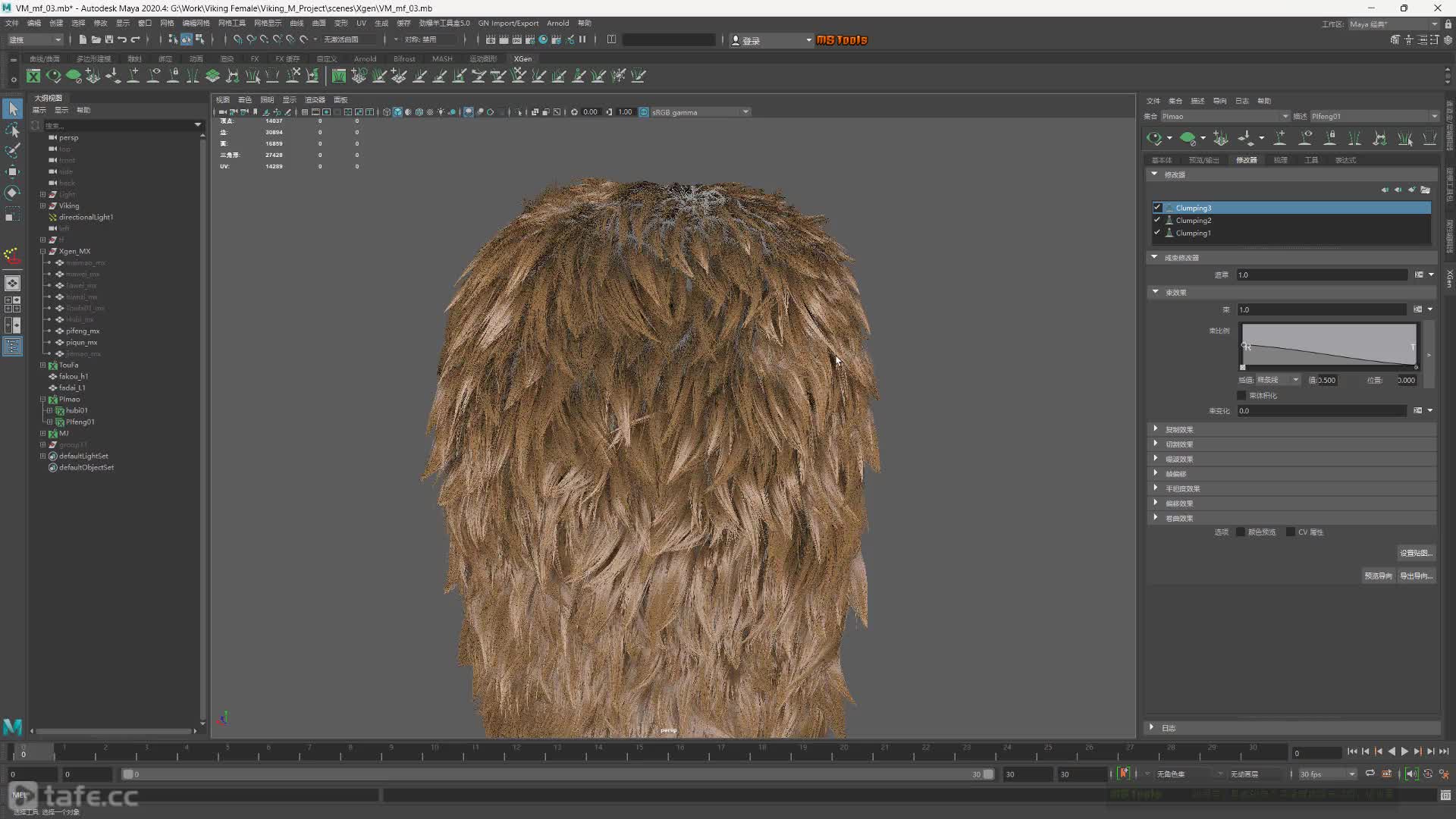
Task: Enable the 束体积化 checkbox
Action: click(x=1241, y=396)
